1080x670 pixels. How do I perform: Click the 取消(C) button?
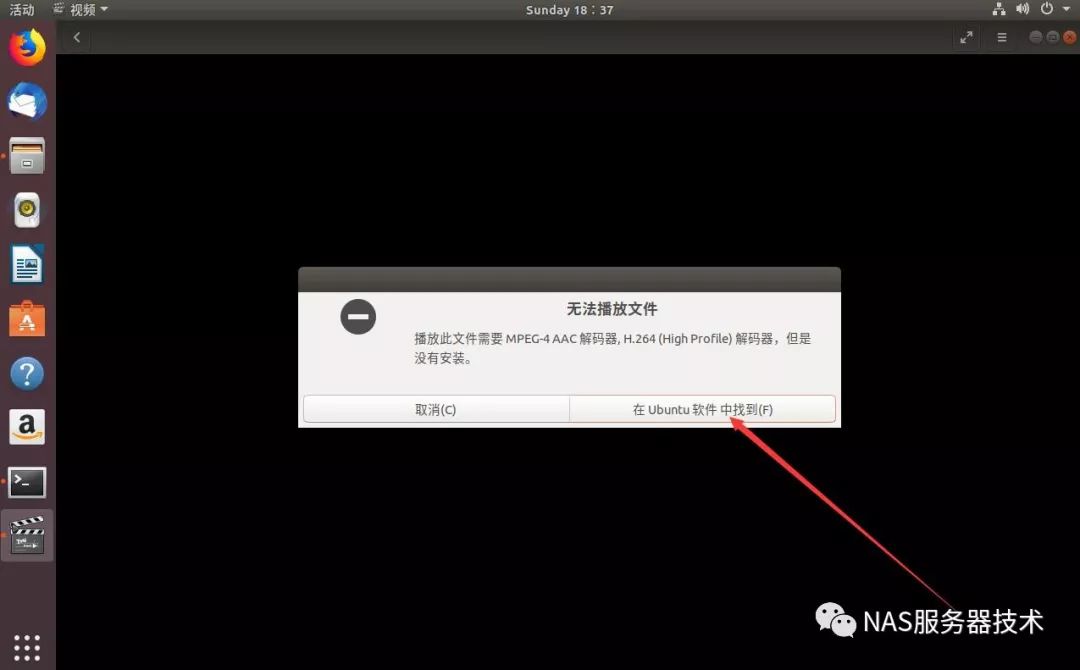click(436, 409)
